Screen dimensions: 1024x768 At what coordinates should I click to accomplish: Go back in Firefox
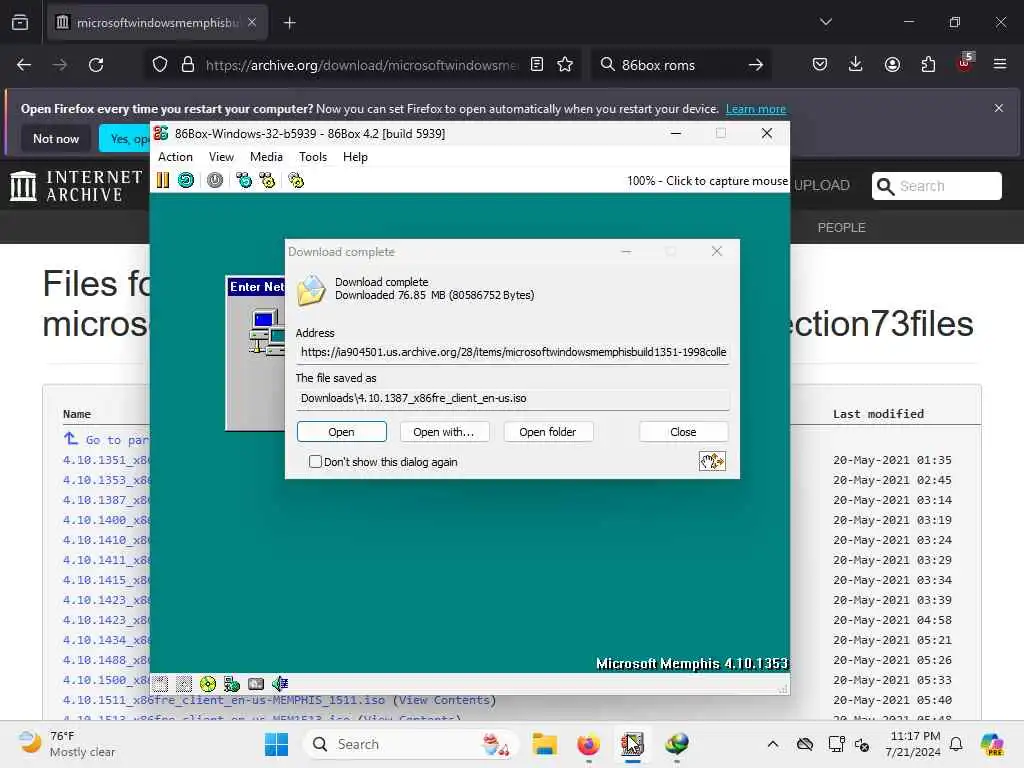click(x=24, y=65)
